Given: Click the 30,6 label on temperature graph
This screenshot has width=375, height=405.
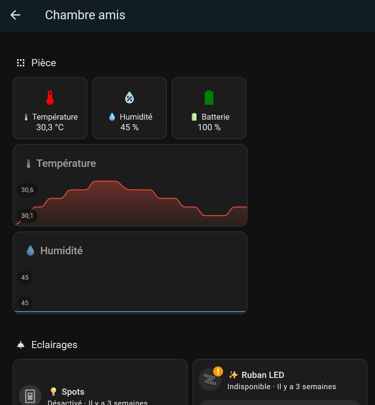Looking at the screenshot, I should pos(27,190).
